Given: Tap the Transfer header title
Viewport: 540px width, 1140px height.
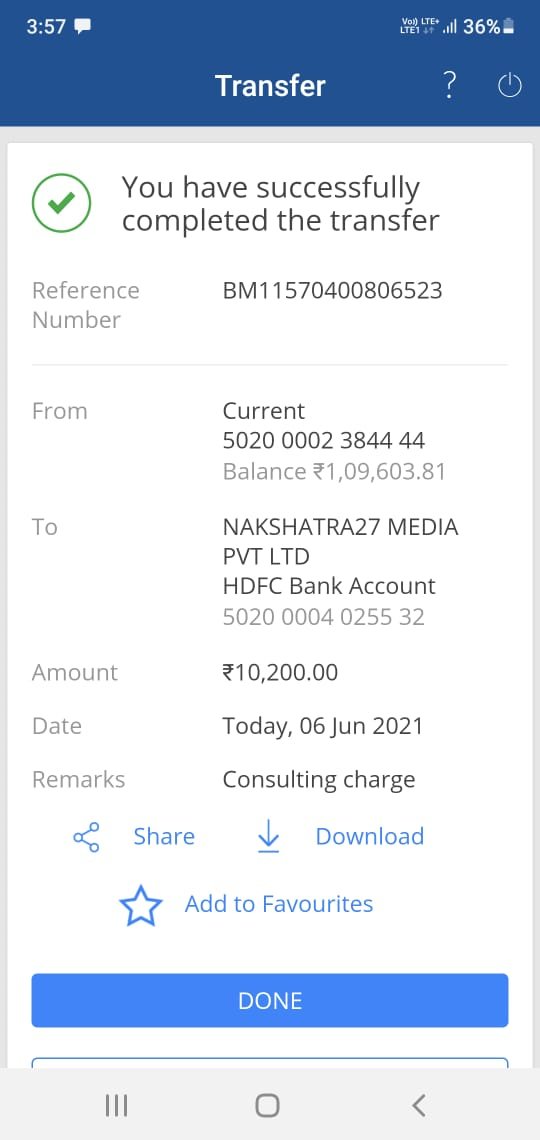Looking at the screenshot, I should 270,86.
